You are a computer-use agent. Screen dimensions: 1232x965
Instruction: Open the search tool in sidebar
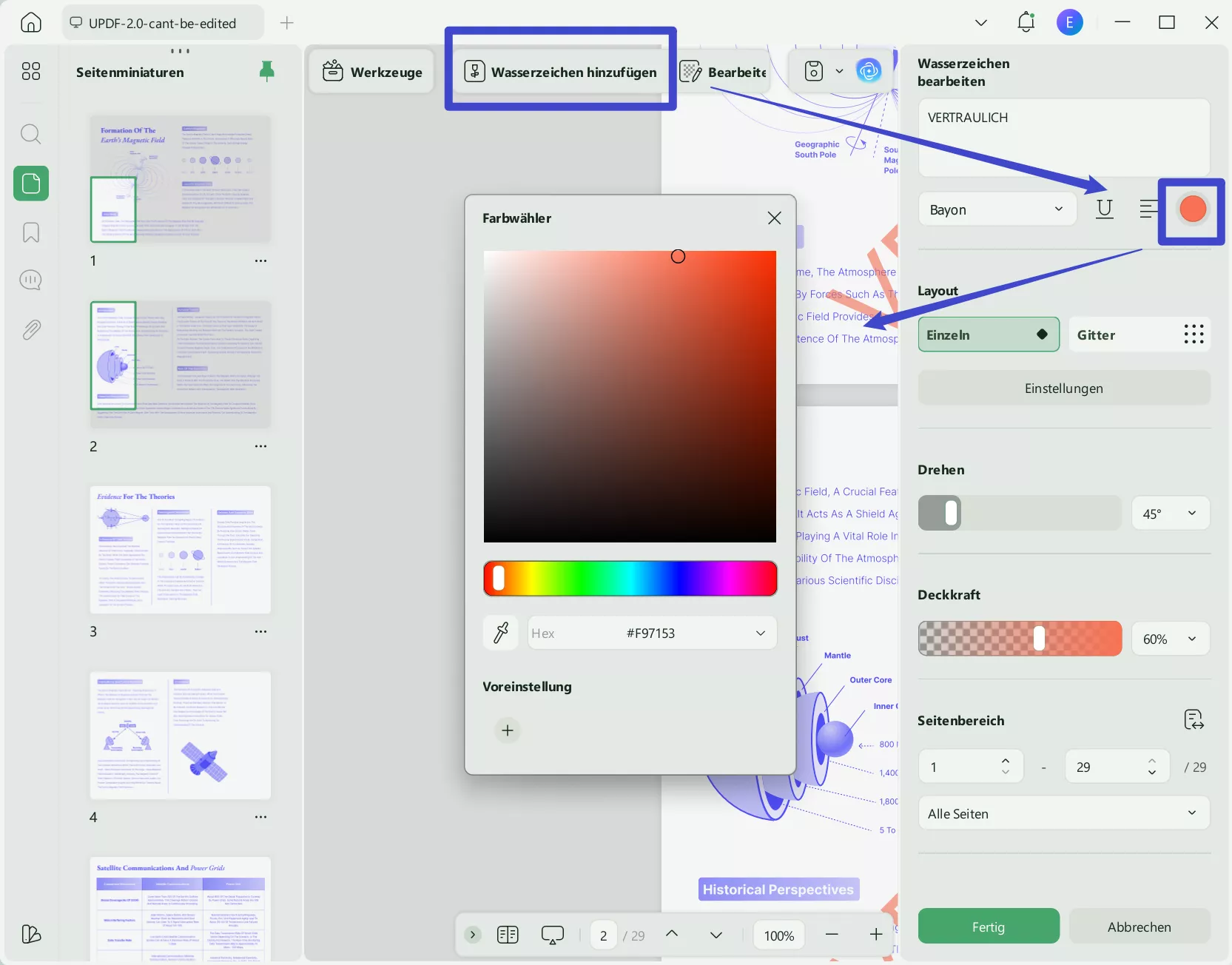[x=31, y=134]
